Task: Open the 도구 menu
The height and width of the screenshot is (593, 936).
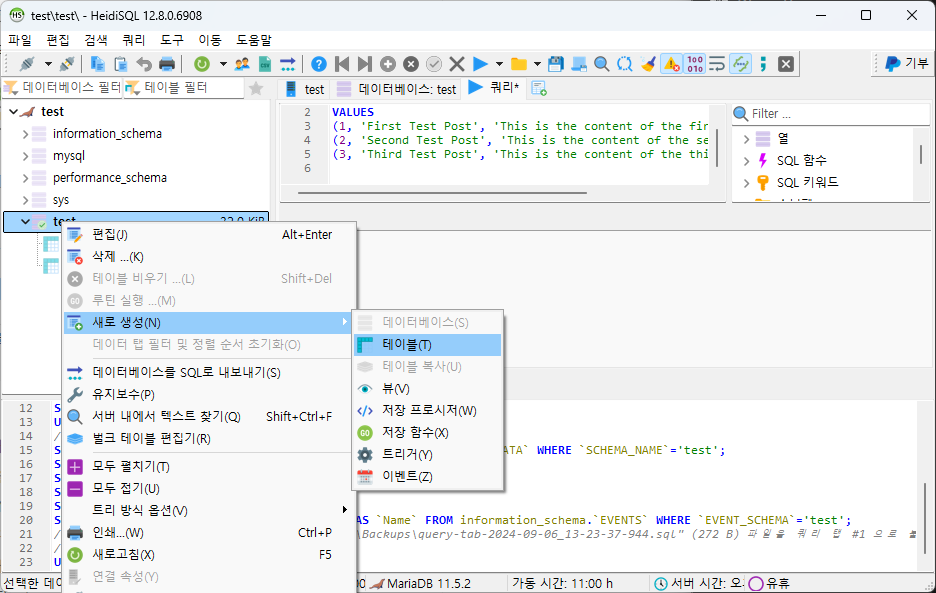Action: click(x=172, y=40)
